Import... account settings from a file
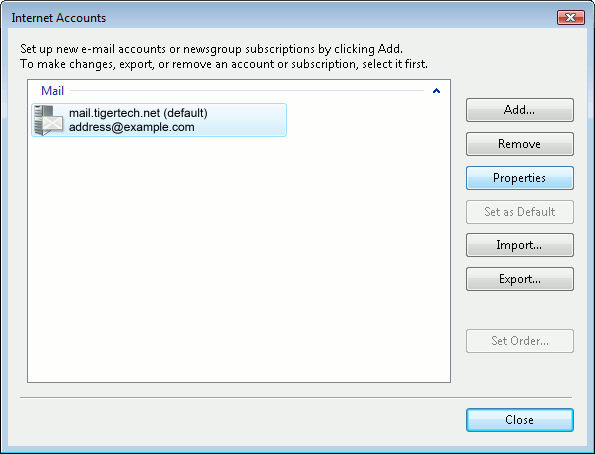Image resolution: width=595 pixels, height=454 pixels. (519, 245)
